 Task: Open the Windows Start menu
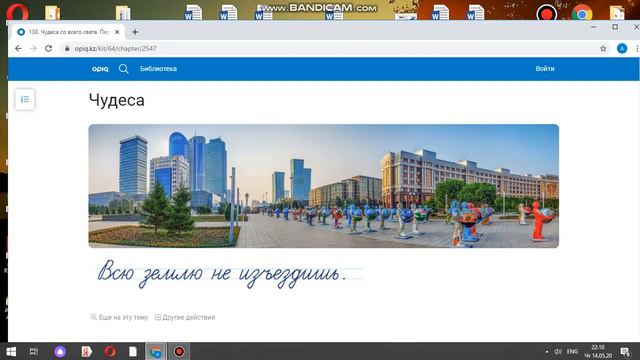tap(11, 351)
